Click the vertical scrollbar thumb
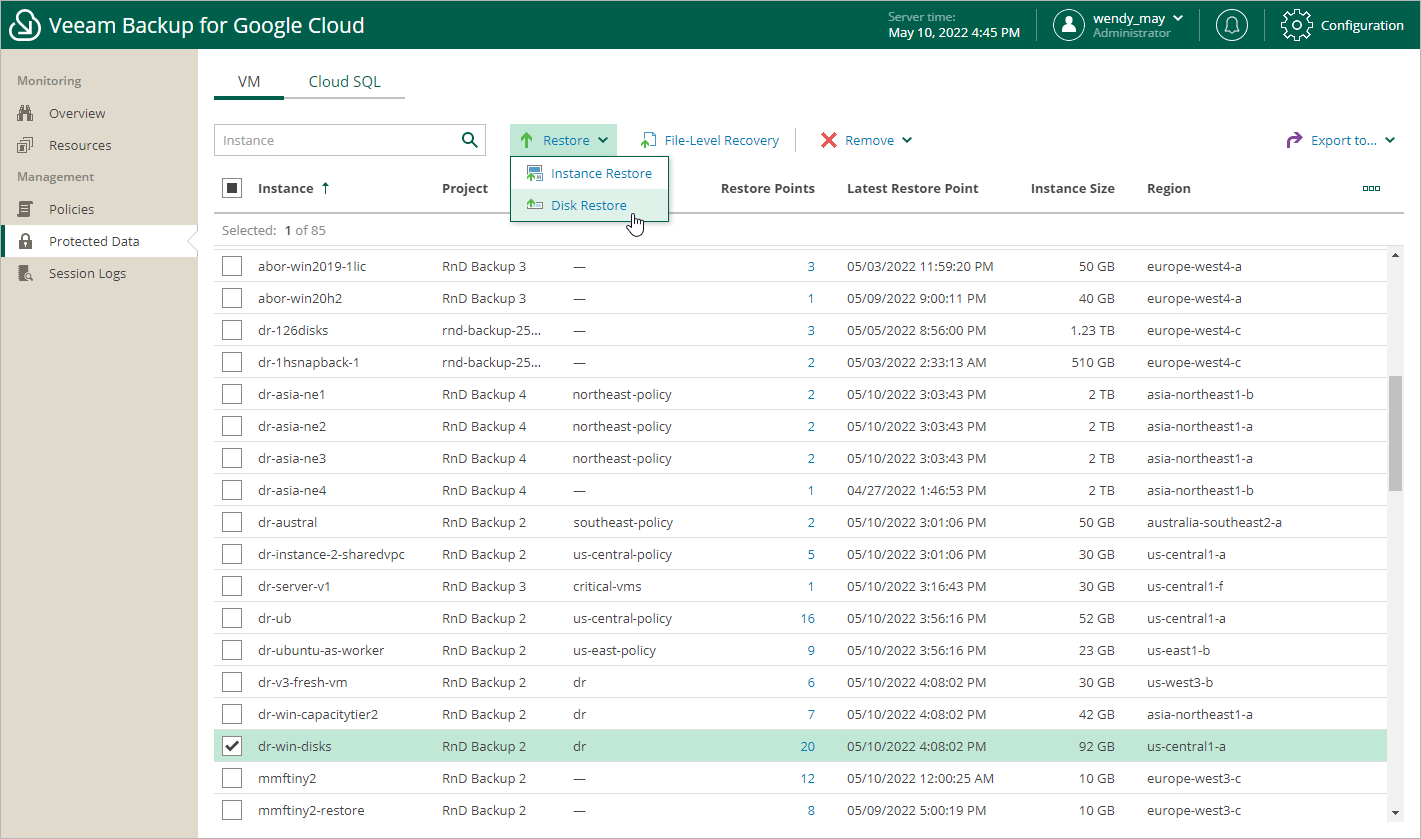Image resolution: width=1421 pixels, height=839 pixels. (x=1396, y=434)
